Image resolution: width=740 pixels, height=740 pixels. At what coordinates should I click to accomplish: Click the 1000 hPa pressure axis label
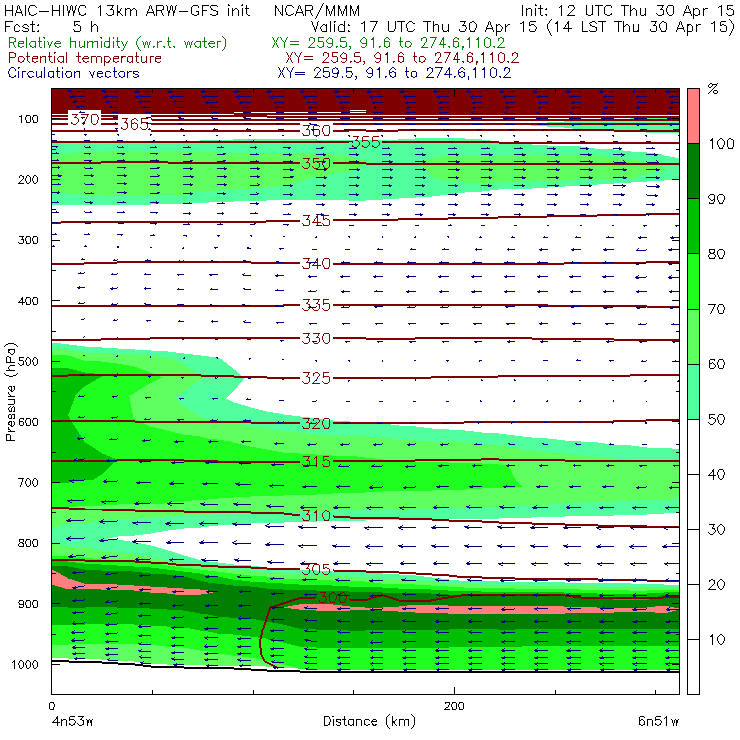click(x=25, y=664)
